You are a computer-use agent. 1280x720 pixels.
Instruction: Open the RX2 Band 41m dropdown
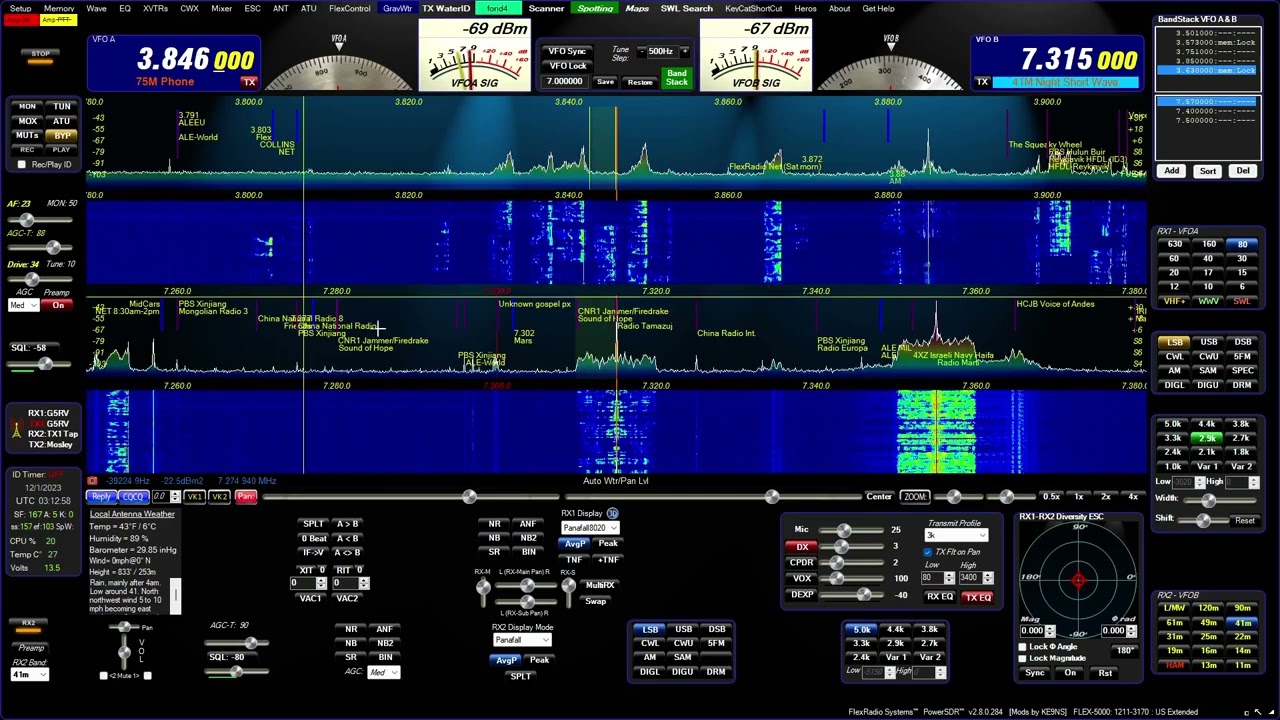pyautogui.click(x=29, y=675)
